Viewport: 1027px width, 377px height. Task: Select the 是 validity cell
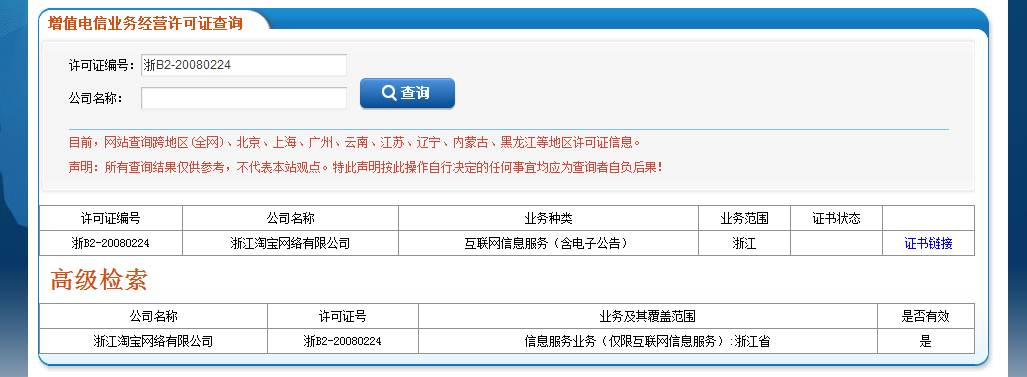point(925,341)
